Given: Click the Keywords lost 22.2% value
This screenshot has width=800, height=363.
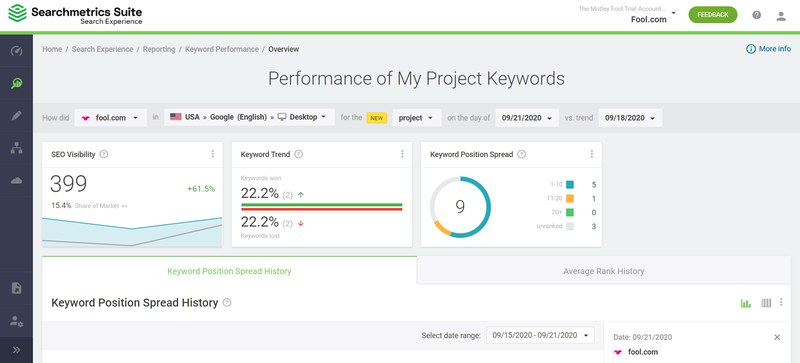Looking at the screenshot, I should pos(260,222).
